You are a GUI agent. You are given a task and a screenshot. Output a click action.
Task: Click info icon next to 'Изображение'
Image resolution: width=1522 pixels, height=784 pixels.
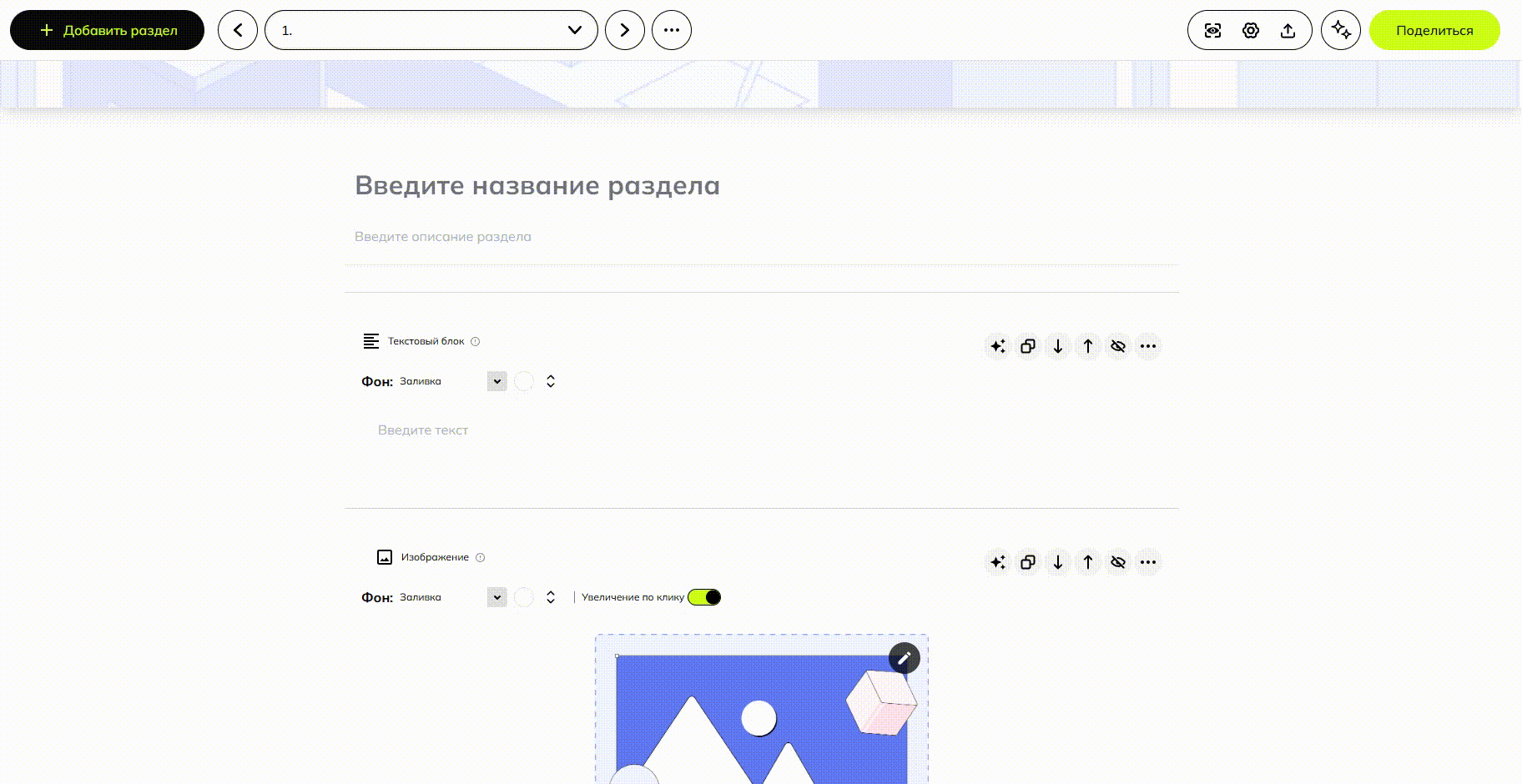481,557
